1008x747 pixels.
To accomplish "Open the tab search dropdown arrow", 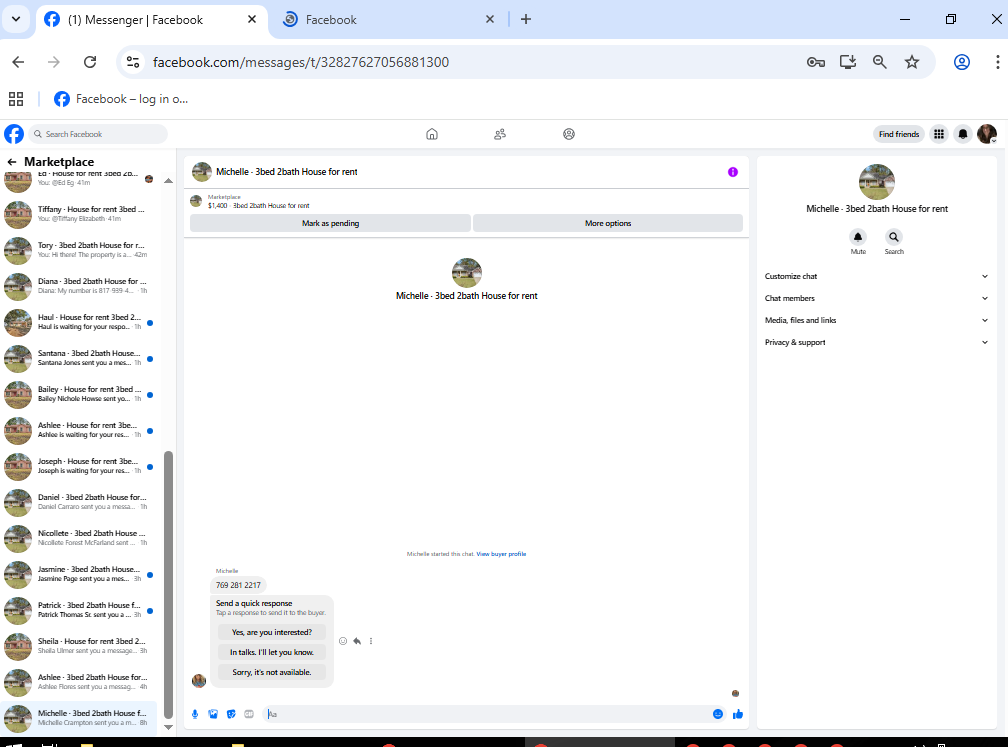I will 16,19.
